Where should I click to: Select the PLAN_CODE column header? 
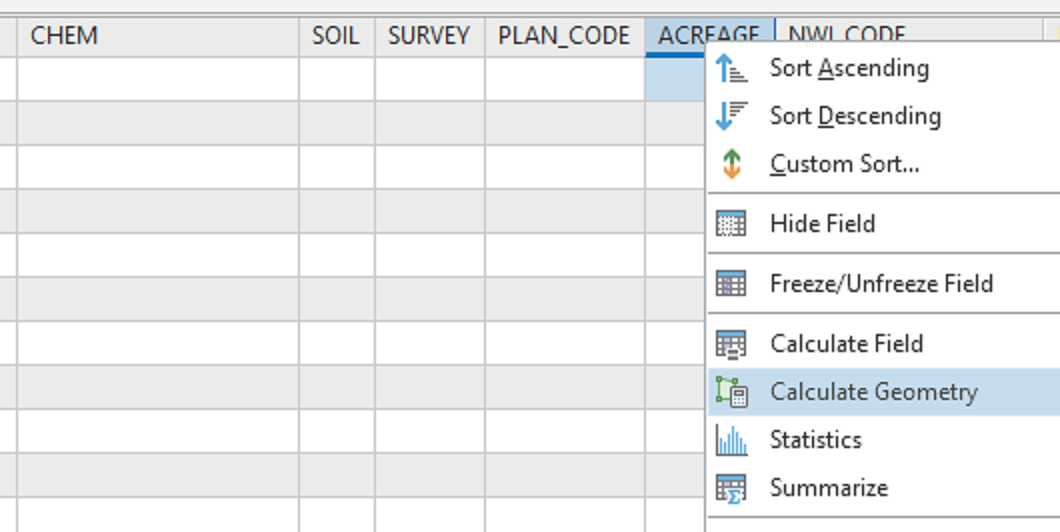[564, 36]
